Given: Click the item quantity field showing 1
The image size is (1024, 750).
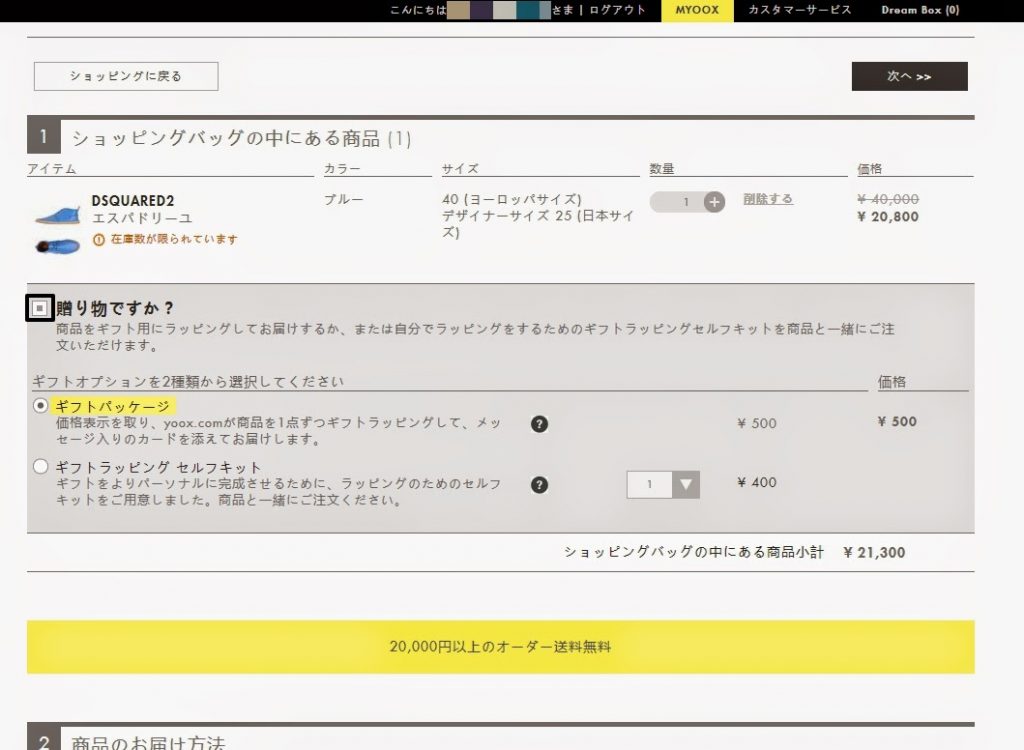Looking at the screenshot, I should (677, 202).
